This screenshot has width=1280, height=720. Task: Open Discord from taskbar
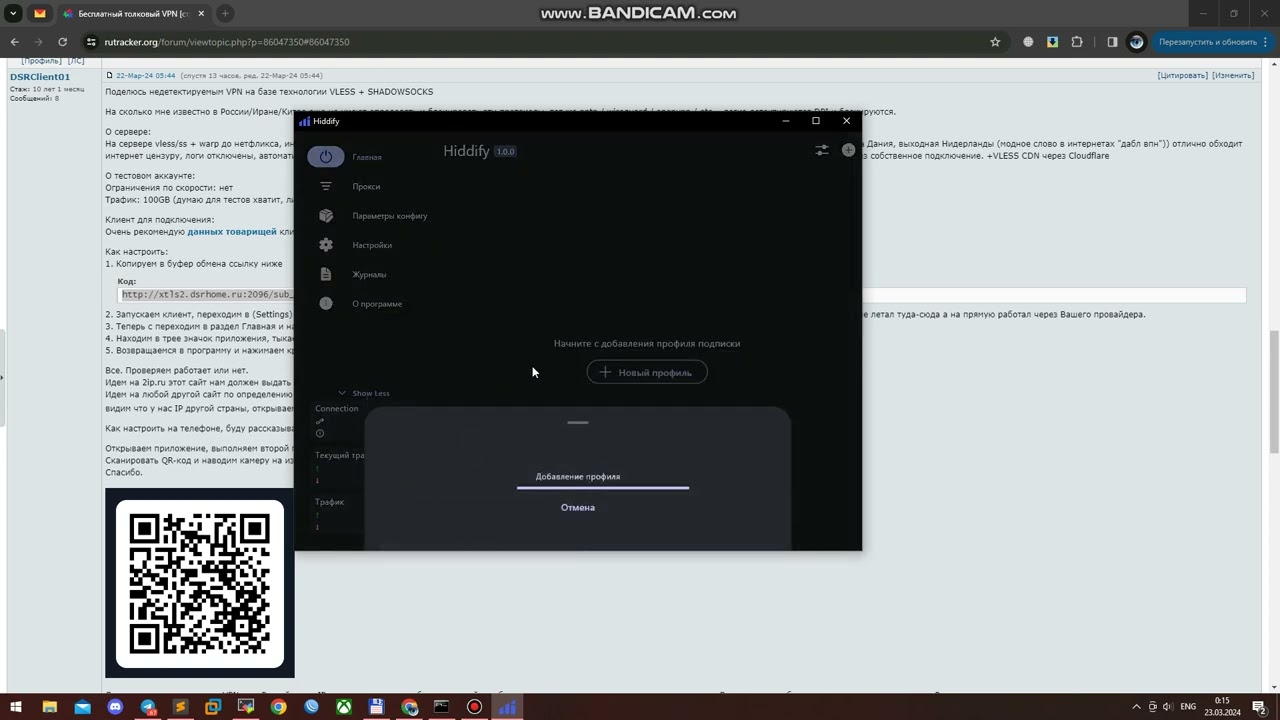point(115,707)
